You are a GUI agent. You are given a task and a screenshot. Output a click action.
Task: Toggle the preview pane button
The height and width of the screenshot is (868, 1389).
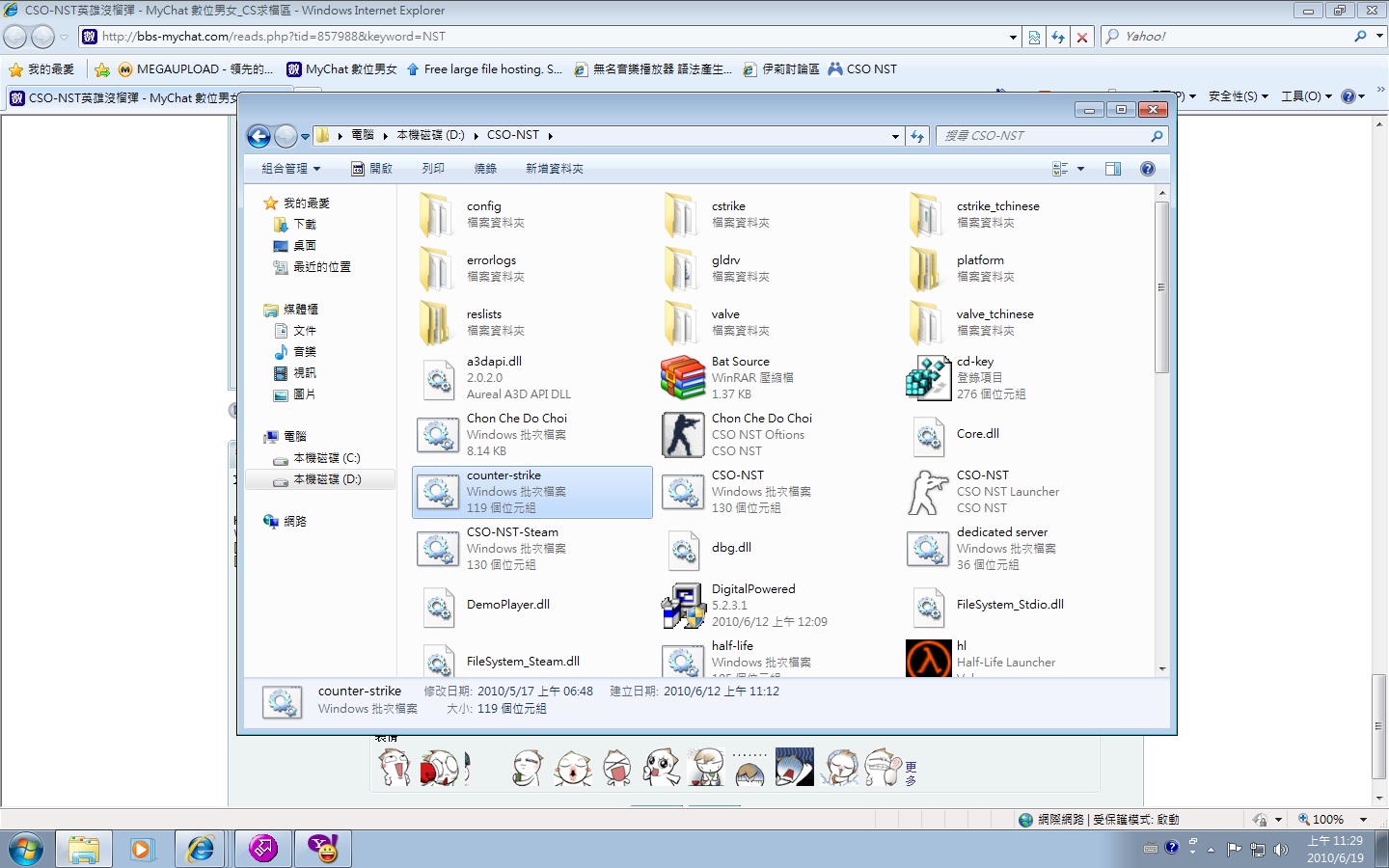[x=1112, y=169]
